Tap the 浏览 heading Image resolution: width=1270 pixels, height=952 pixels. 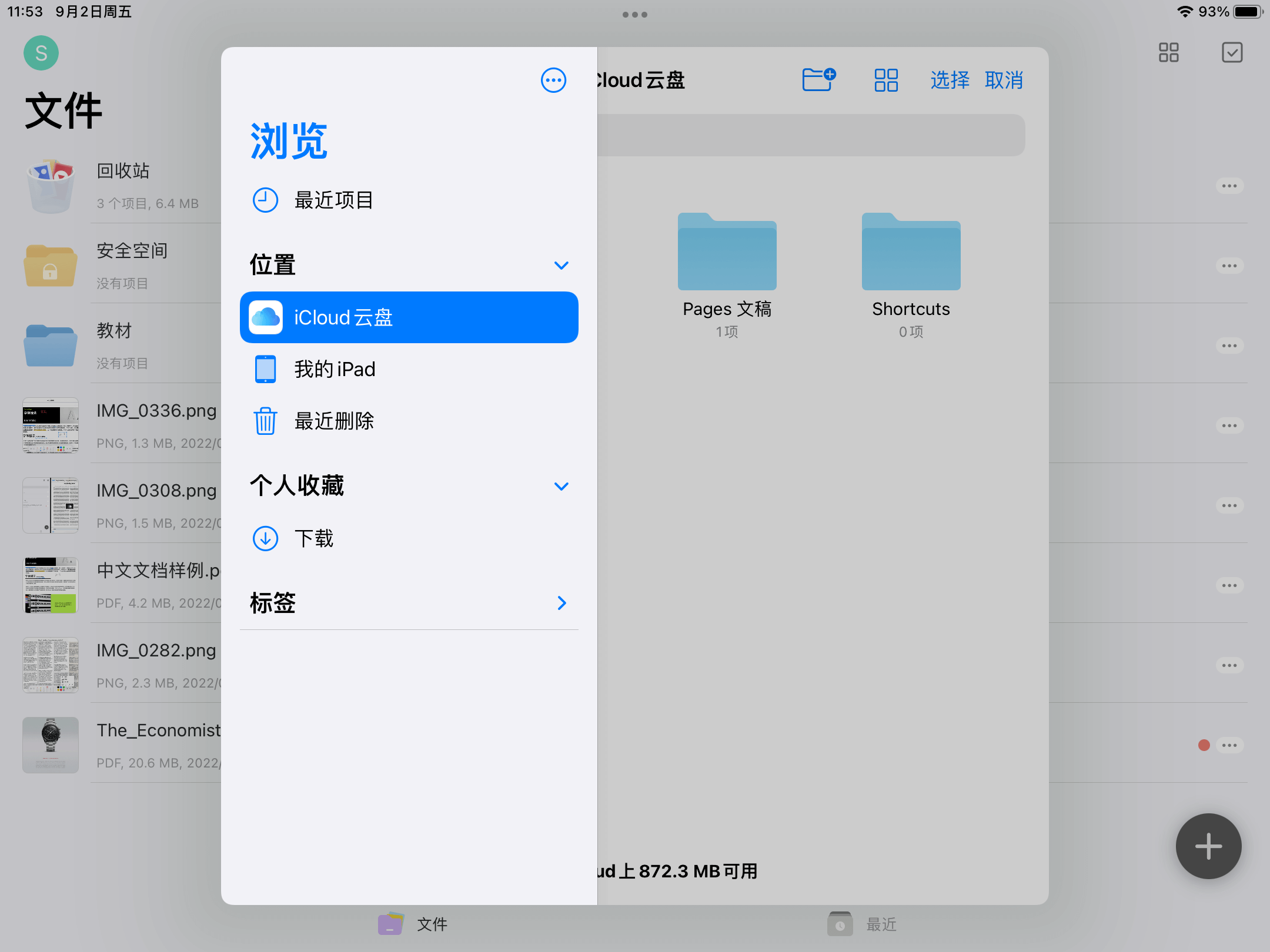click(289, 141)
